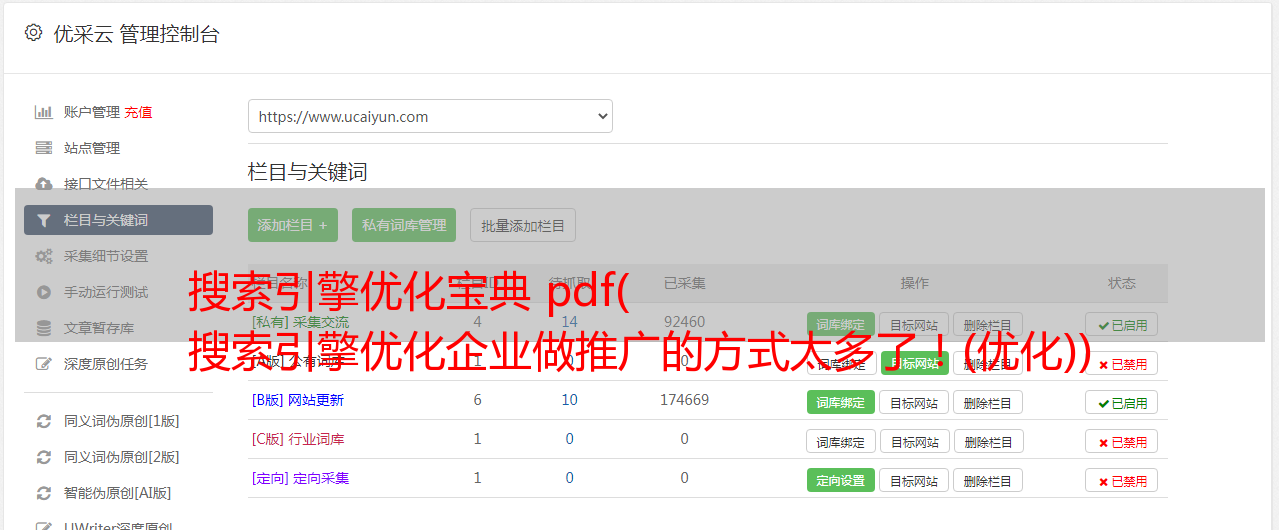Click the 优采云 管理控制台 title text
Image resolution: width=1279 pixels, height=530 pixels.
coord(136,34)
